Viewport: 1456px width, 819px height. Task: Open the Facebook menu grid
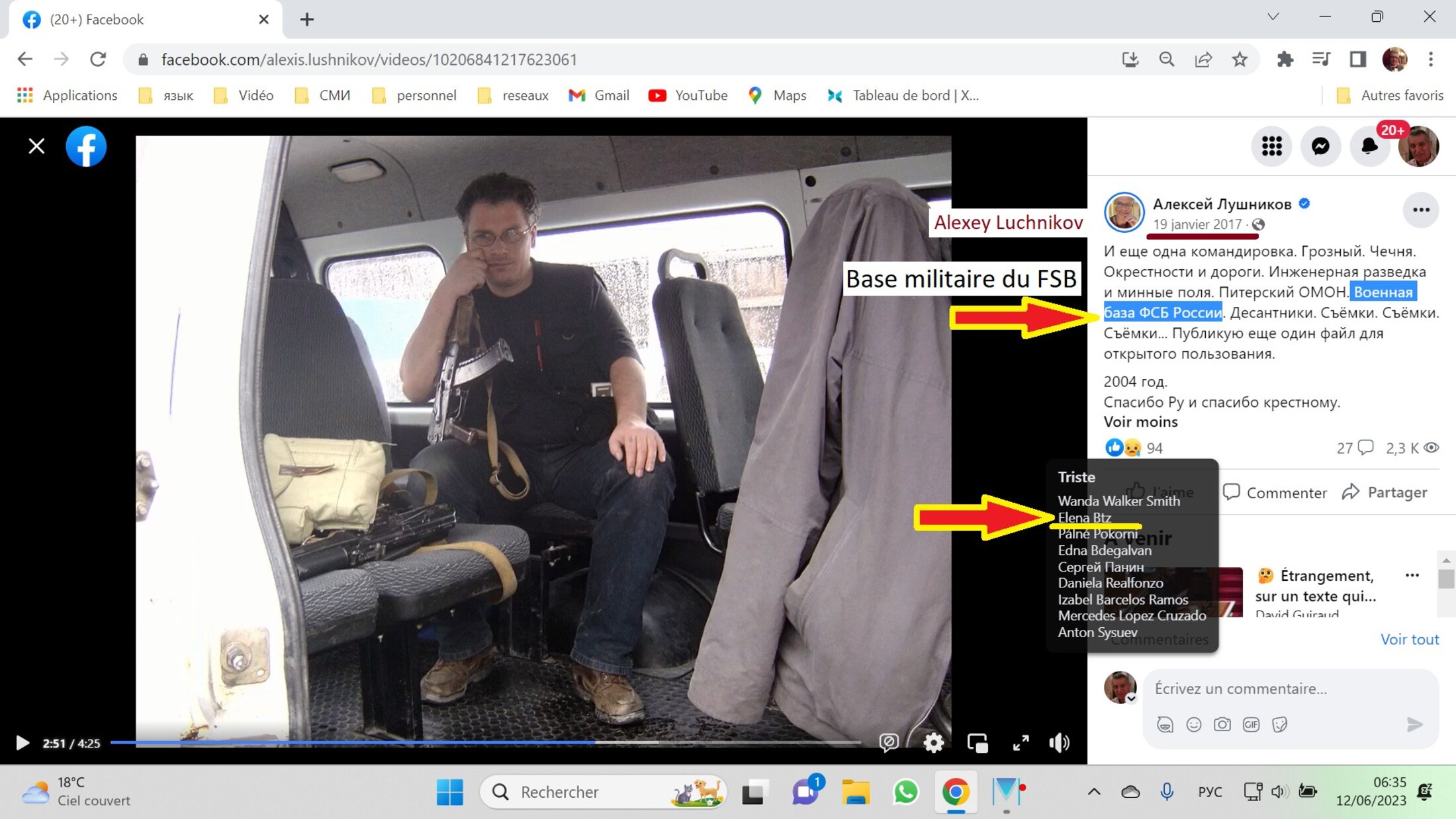tap(1271, 146)
